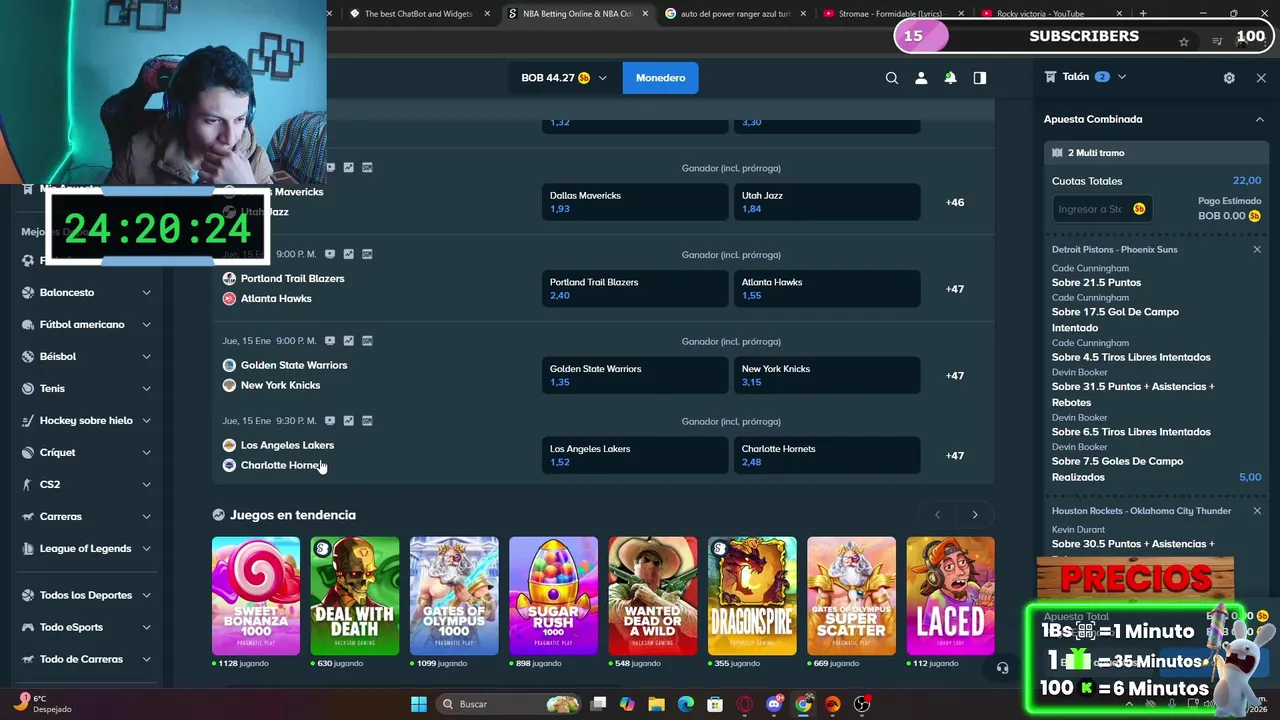
Task: Open Windows Start menu
Action: click(x=418, y=704)
